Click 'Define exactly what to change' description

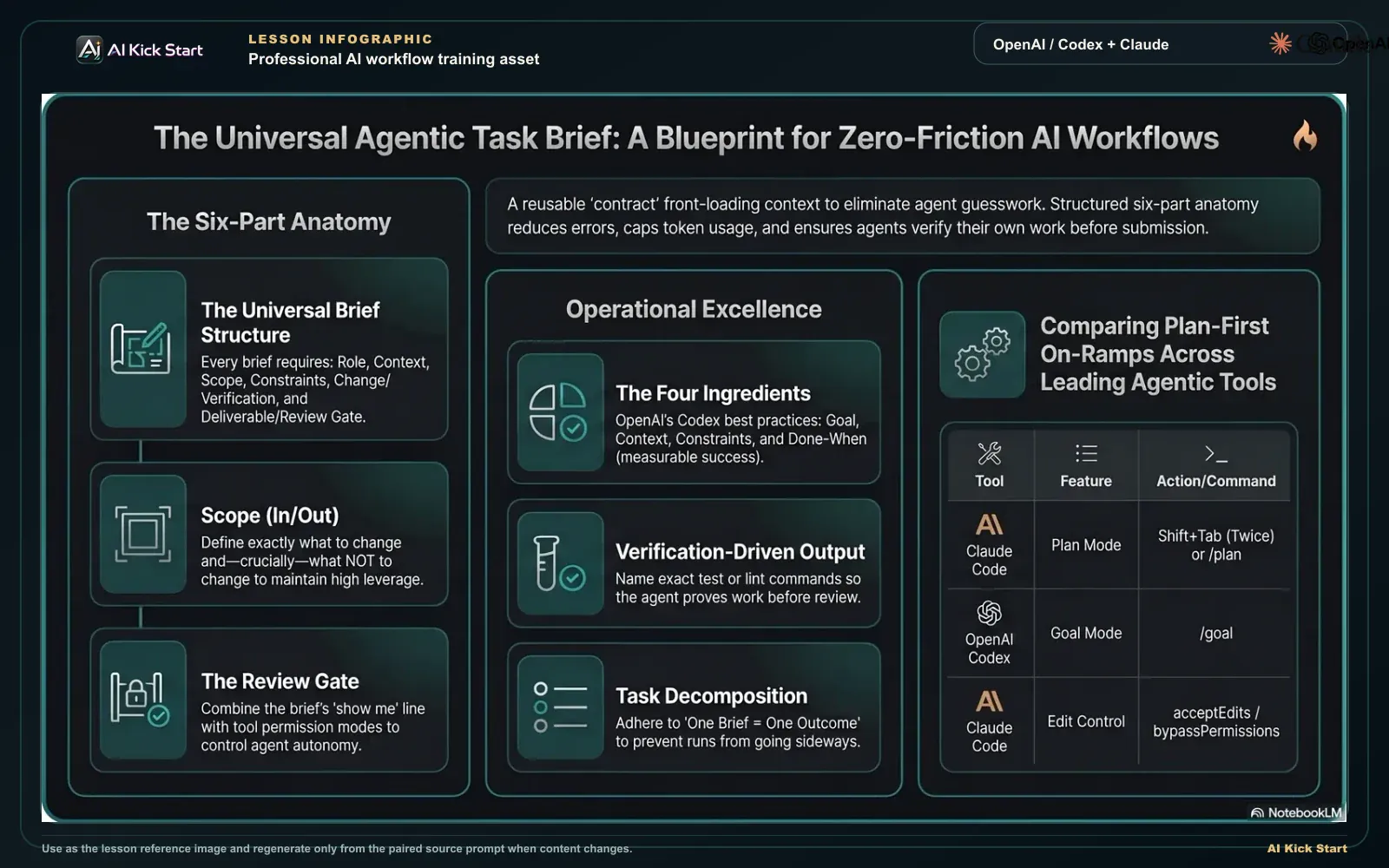click(312, 561)
